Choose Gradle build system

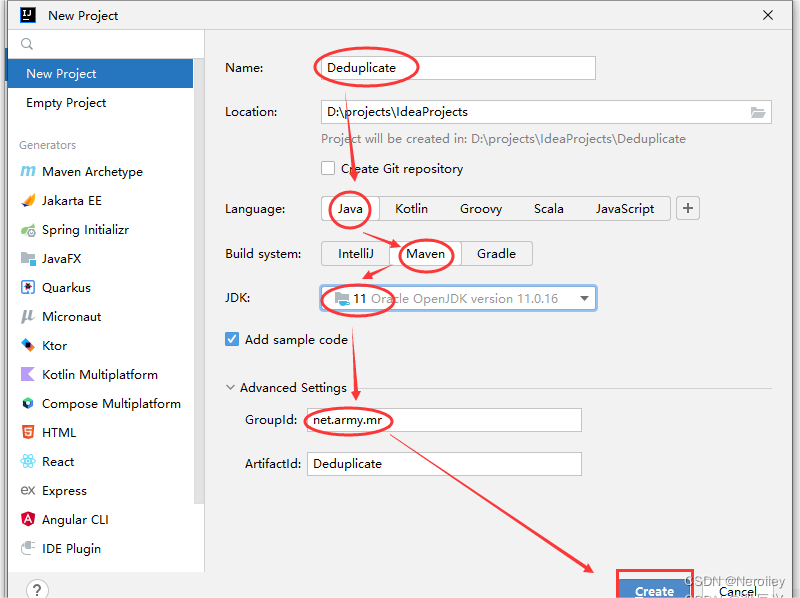496,254
